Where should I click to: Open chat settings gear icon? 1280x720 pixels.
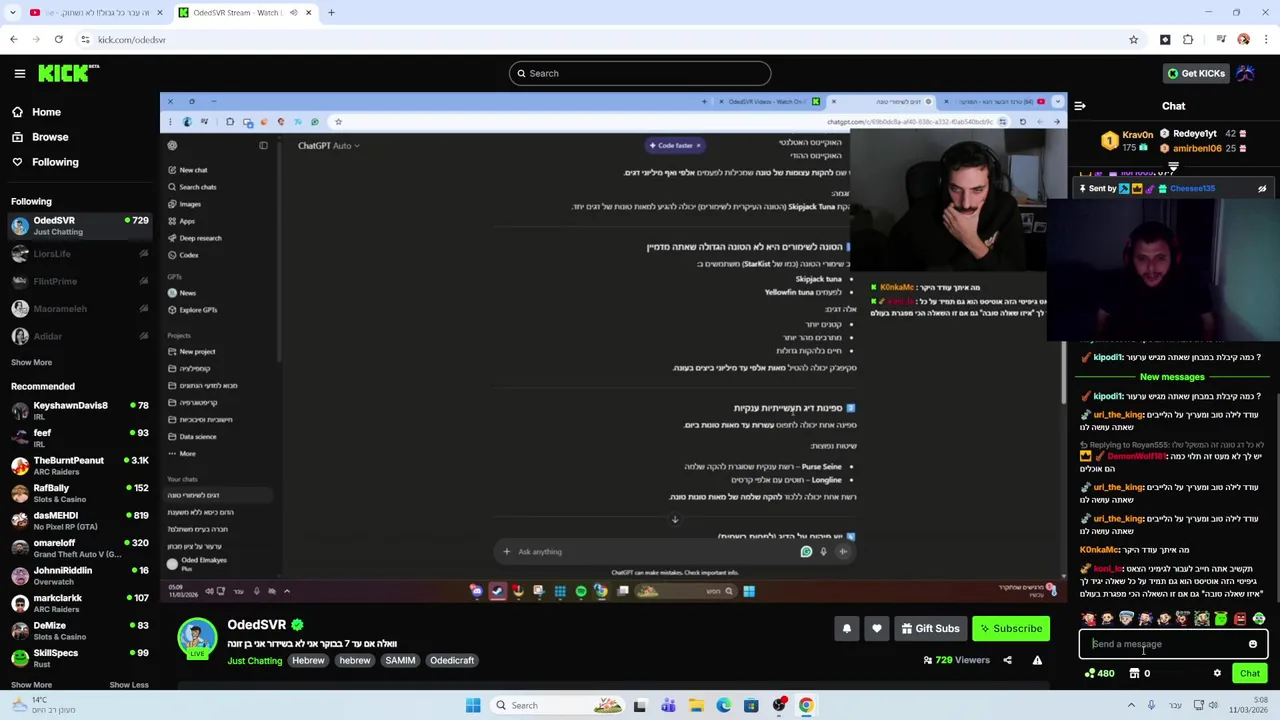(x=1217, y=673)
